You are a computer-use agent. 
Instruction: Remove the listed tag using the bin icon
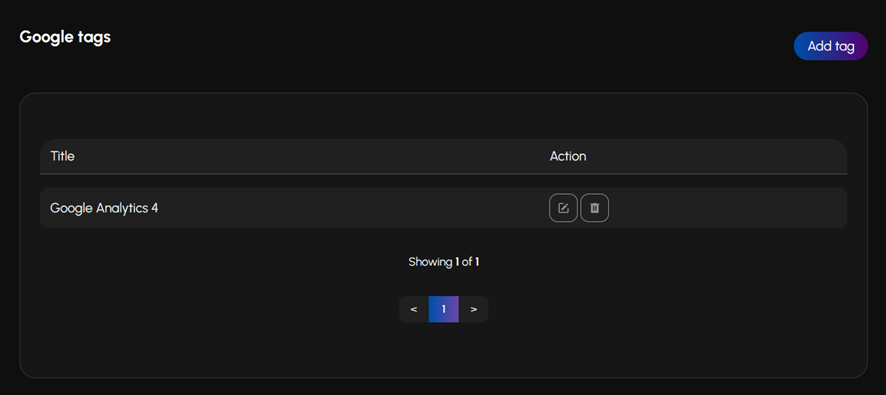pyautogui.click(x=594, y=208)
